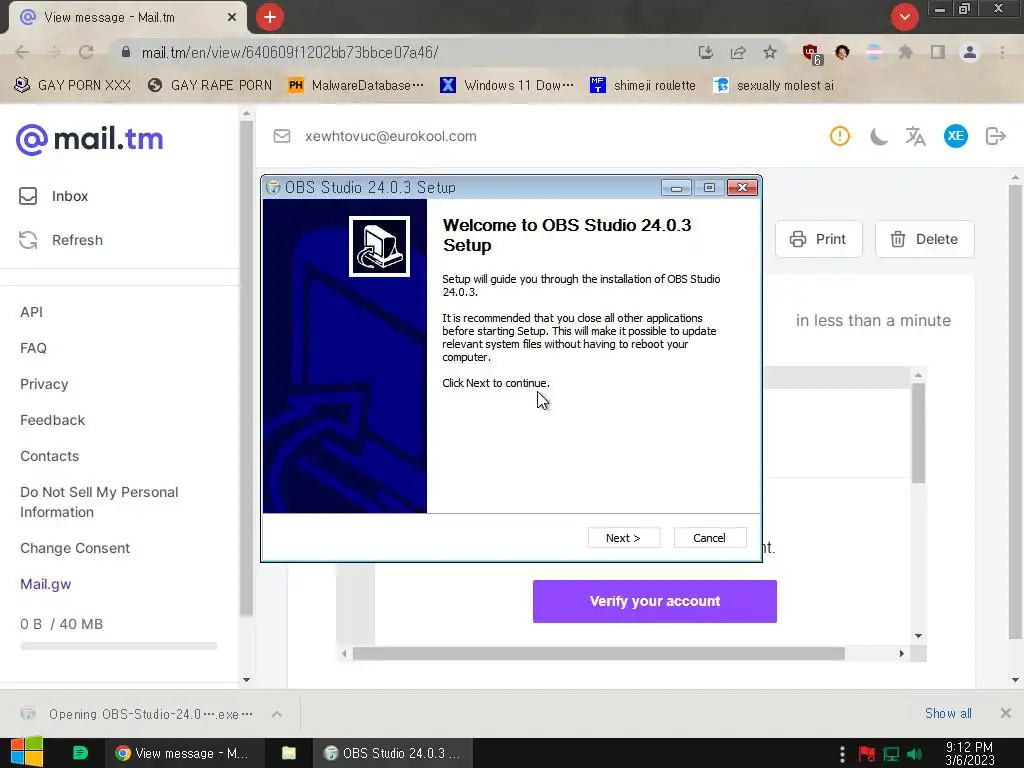Screen dimensions: 1024x768
Task: Go back with the browser back arrow
Action: click(22, 52)
